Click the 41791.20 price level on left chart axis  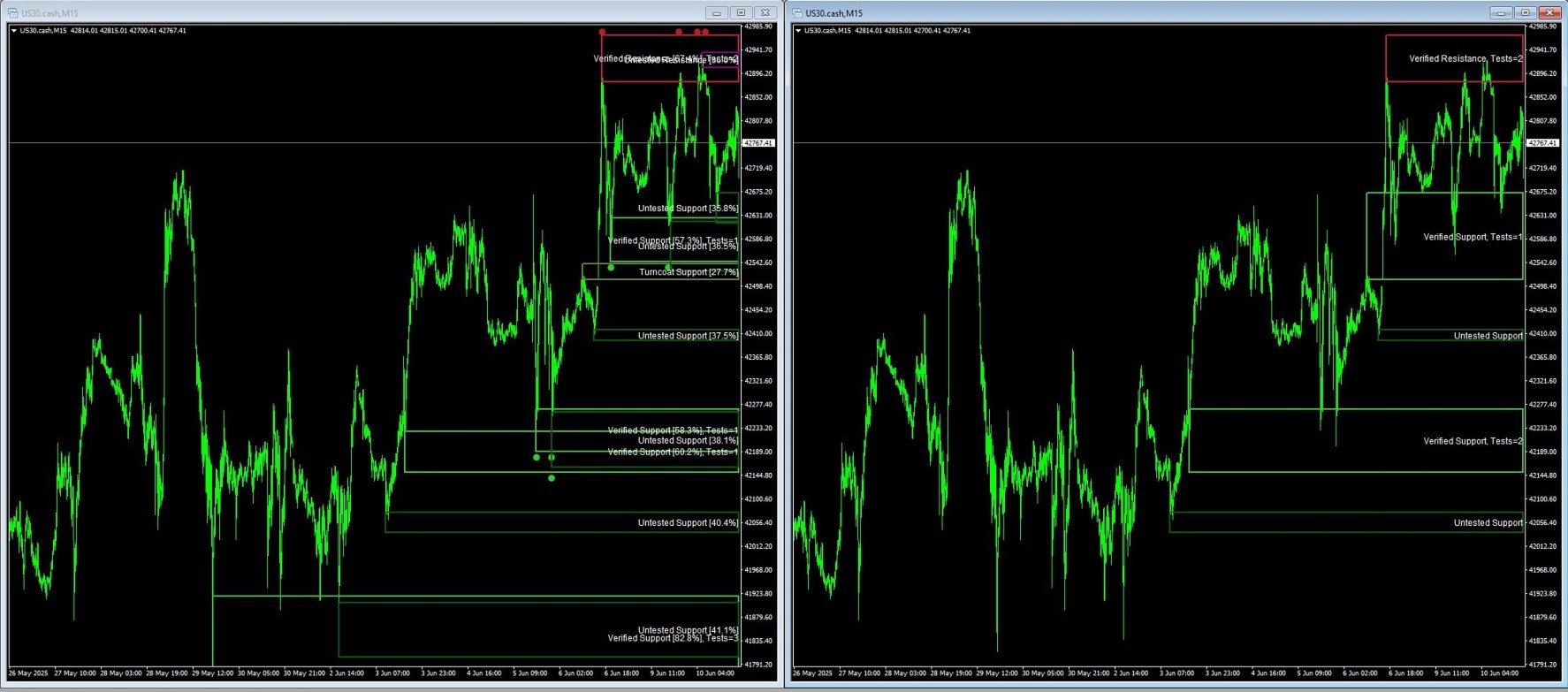758,665
